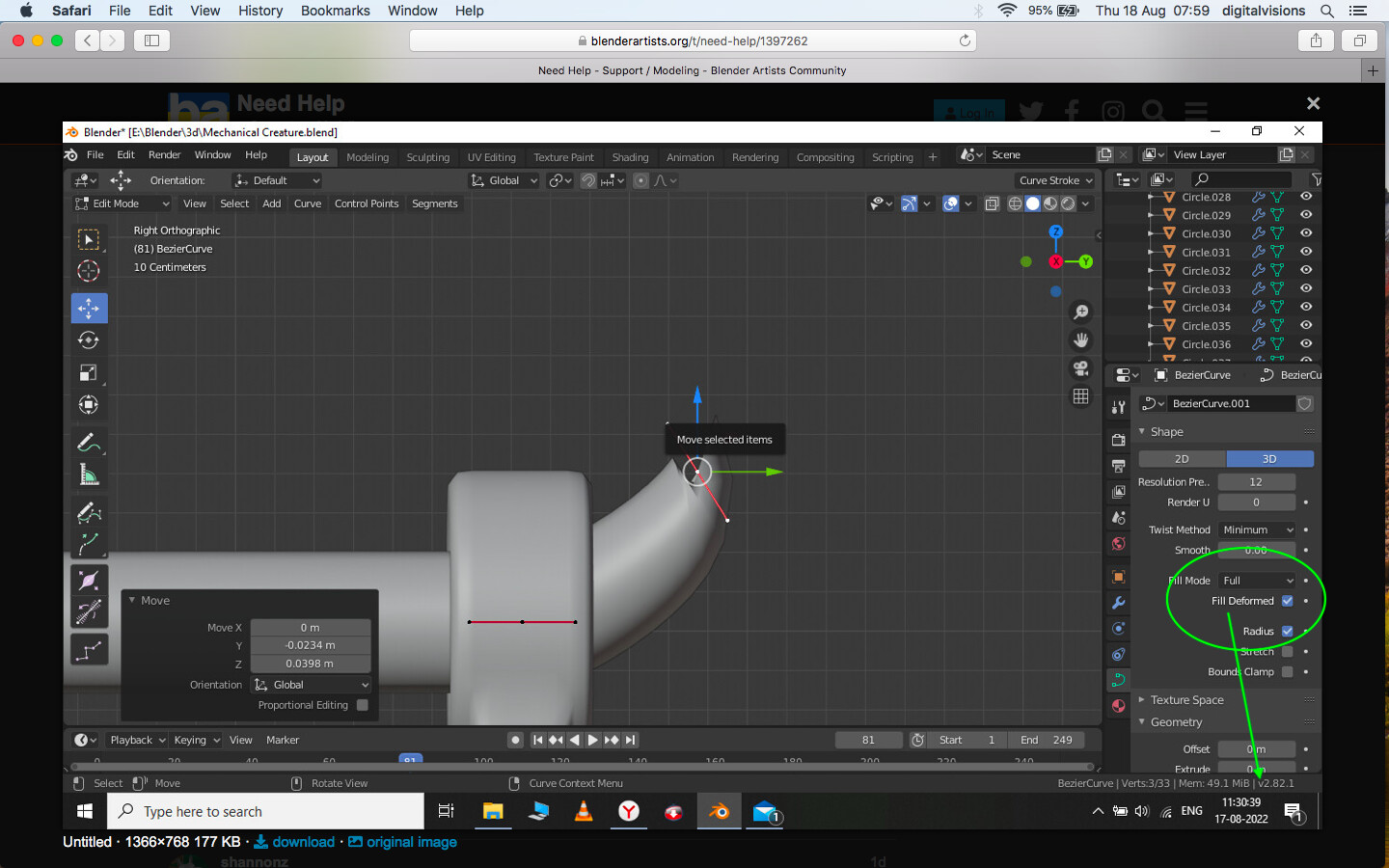
Task: Select the Measure tool
Action: pyautogui.click(x=89, y=475)
